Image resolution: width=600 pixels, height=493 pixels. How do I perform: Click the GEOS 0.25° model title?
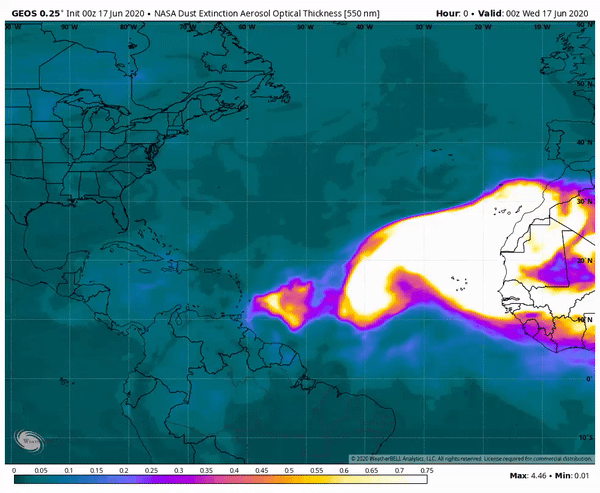tap(36, 13)
